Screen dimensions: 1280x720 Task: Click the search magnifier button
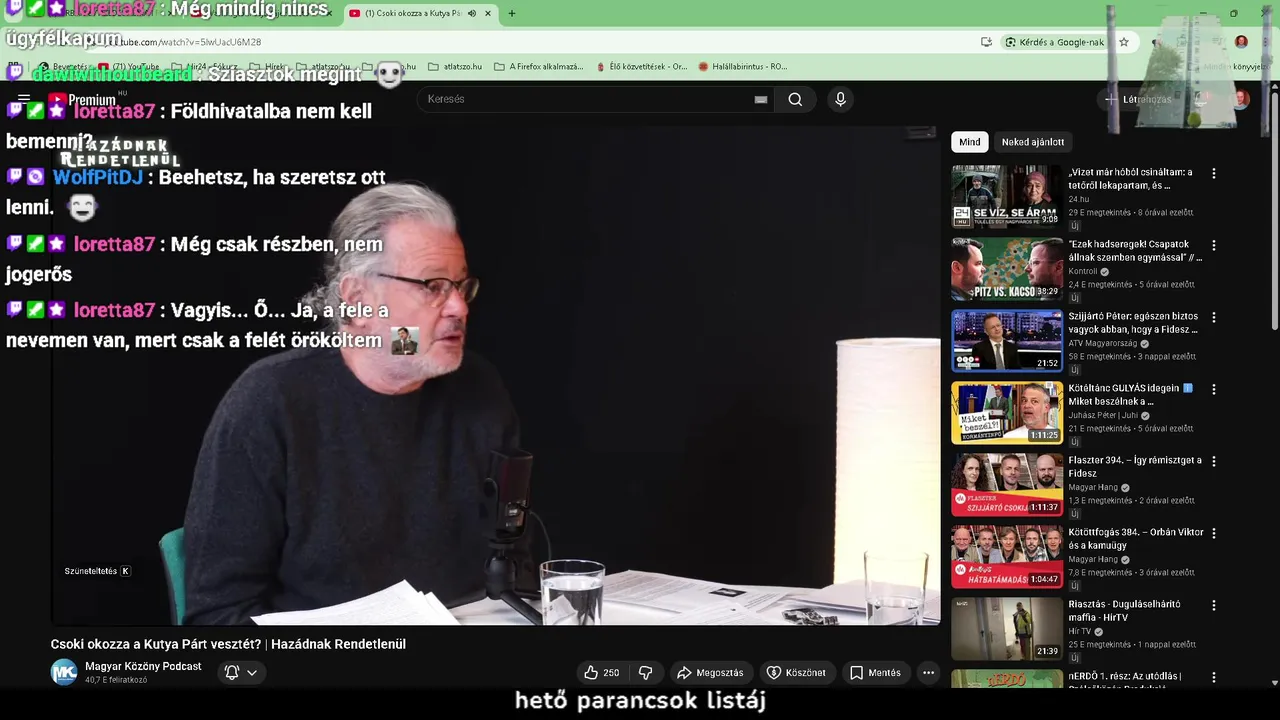pyautogui.click(x=795, y=99)
